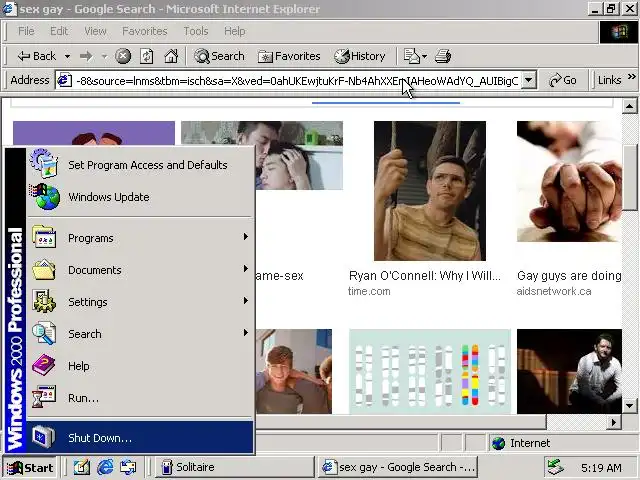Open the clasped hands thumbnail
The height and width of the screenshot is (480, 640).
(569, 181)
